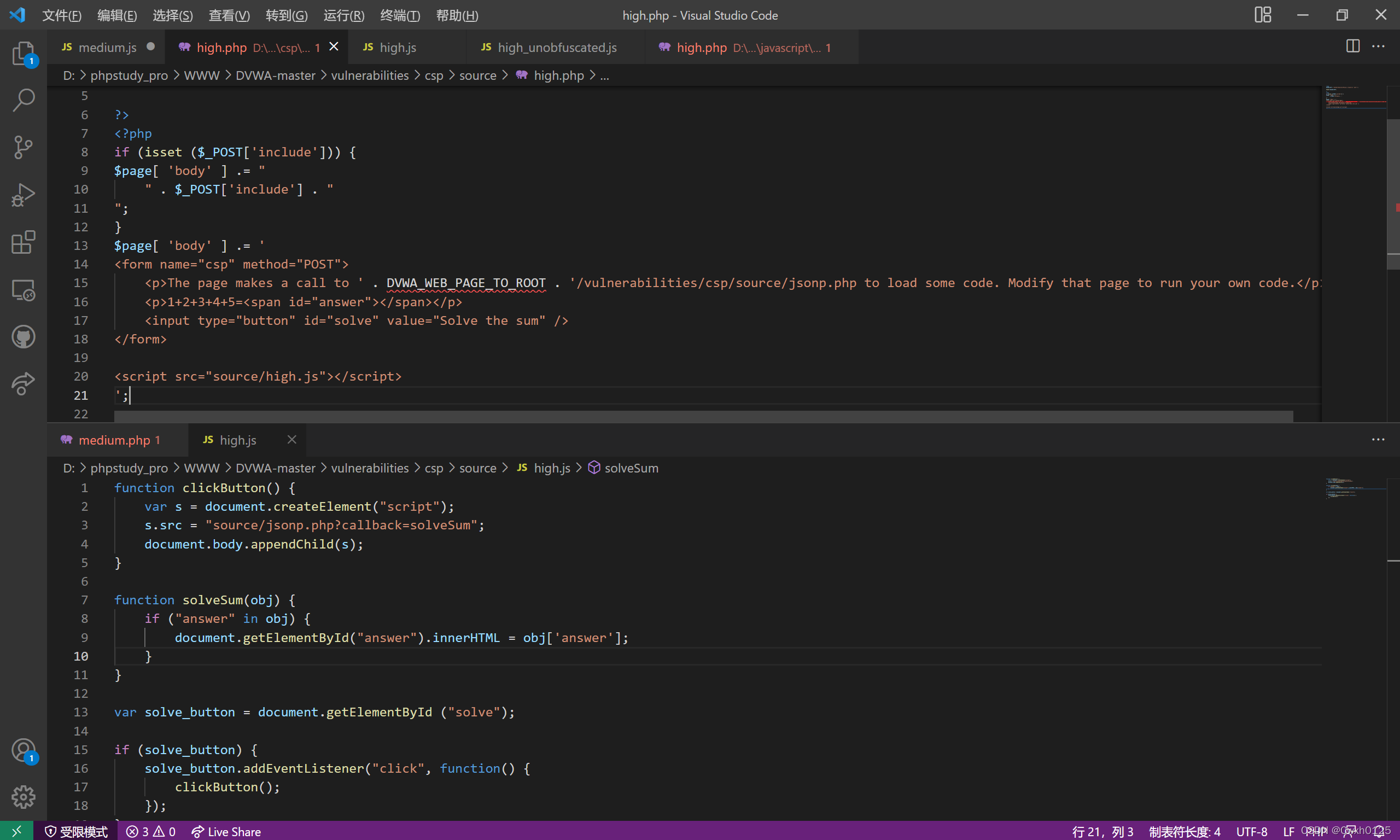
Task: Open the GitHub sidebar icon
Action: click(x=23, y=337)
